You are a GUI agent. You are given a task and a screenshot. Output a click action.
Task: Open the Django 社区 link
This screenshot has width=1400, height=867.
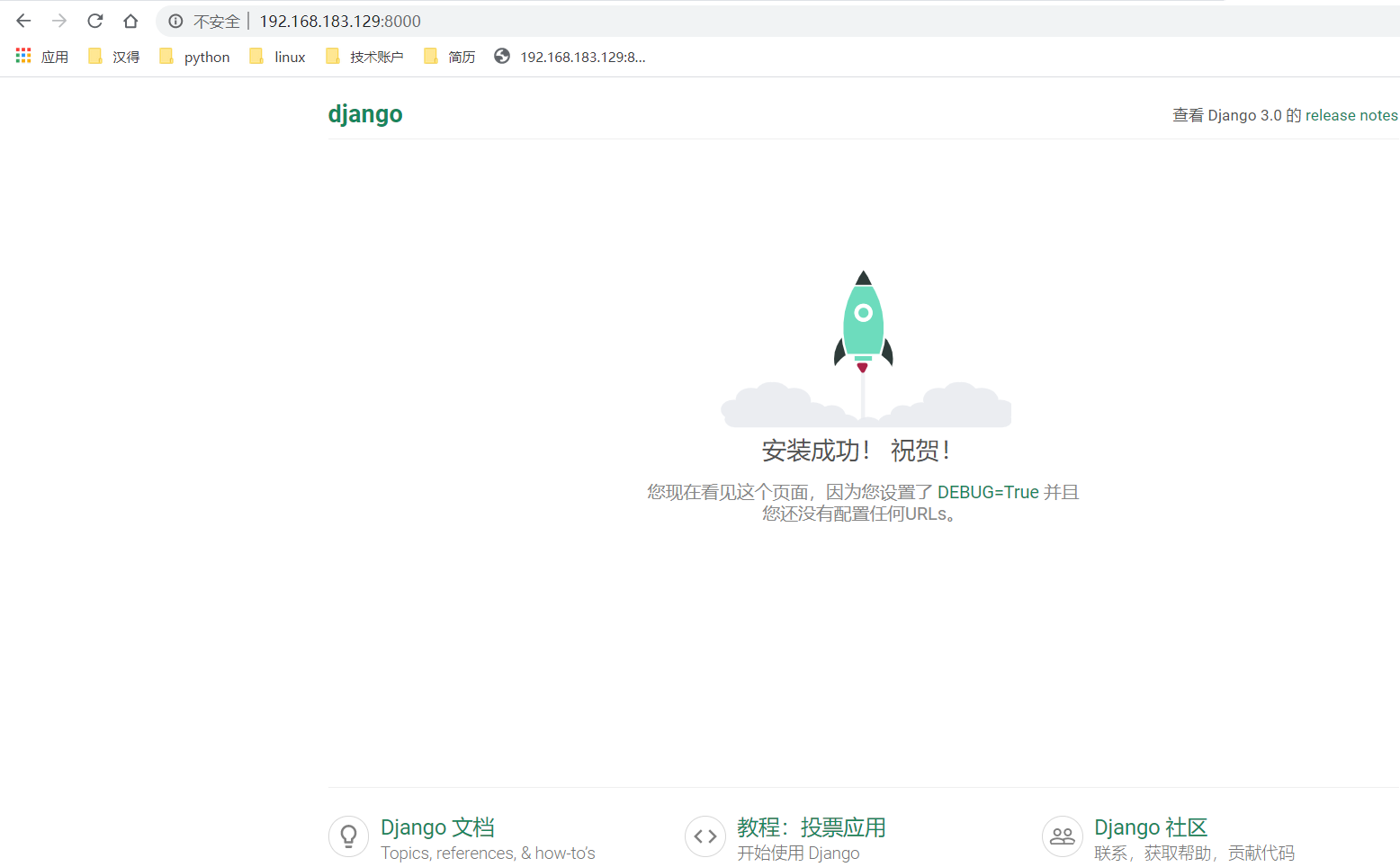[1151, 827]
